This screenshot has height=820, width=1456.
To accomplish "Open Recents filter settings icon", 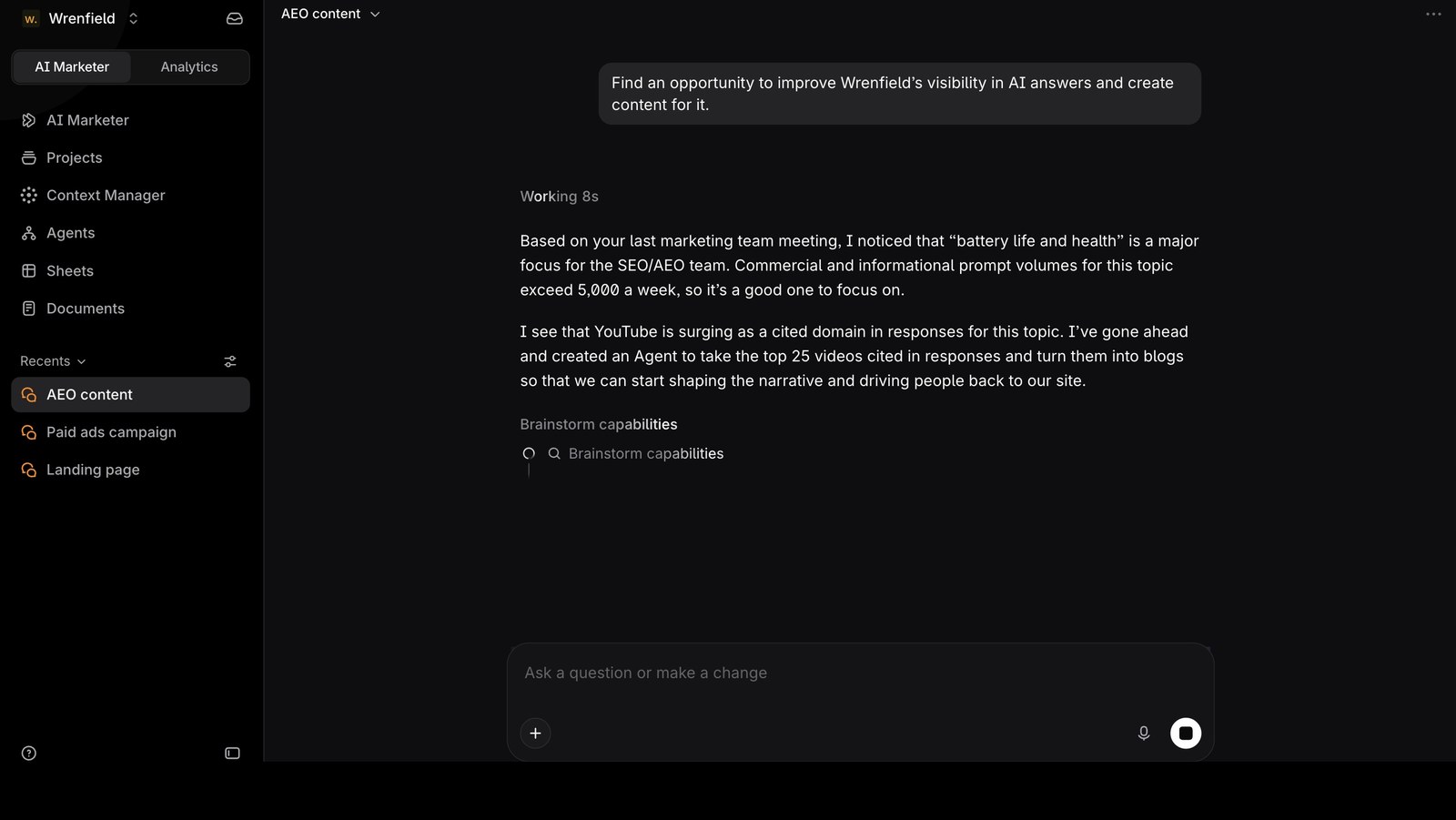I will [230, 361].
